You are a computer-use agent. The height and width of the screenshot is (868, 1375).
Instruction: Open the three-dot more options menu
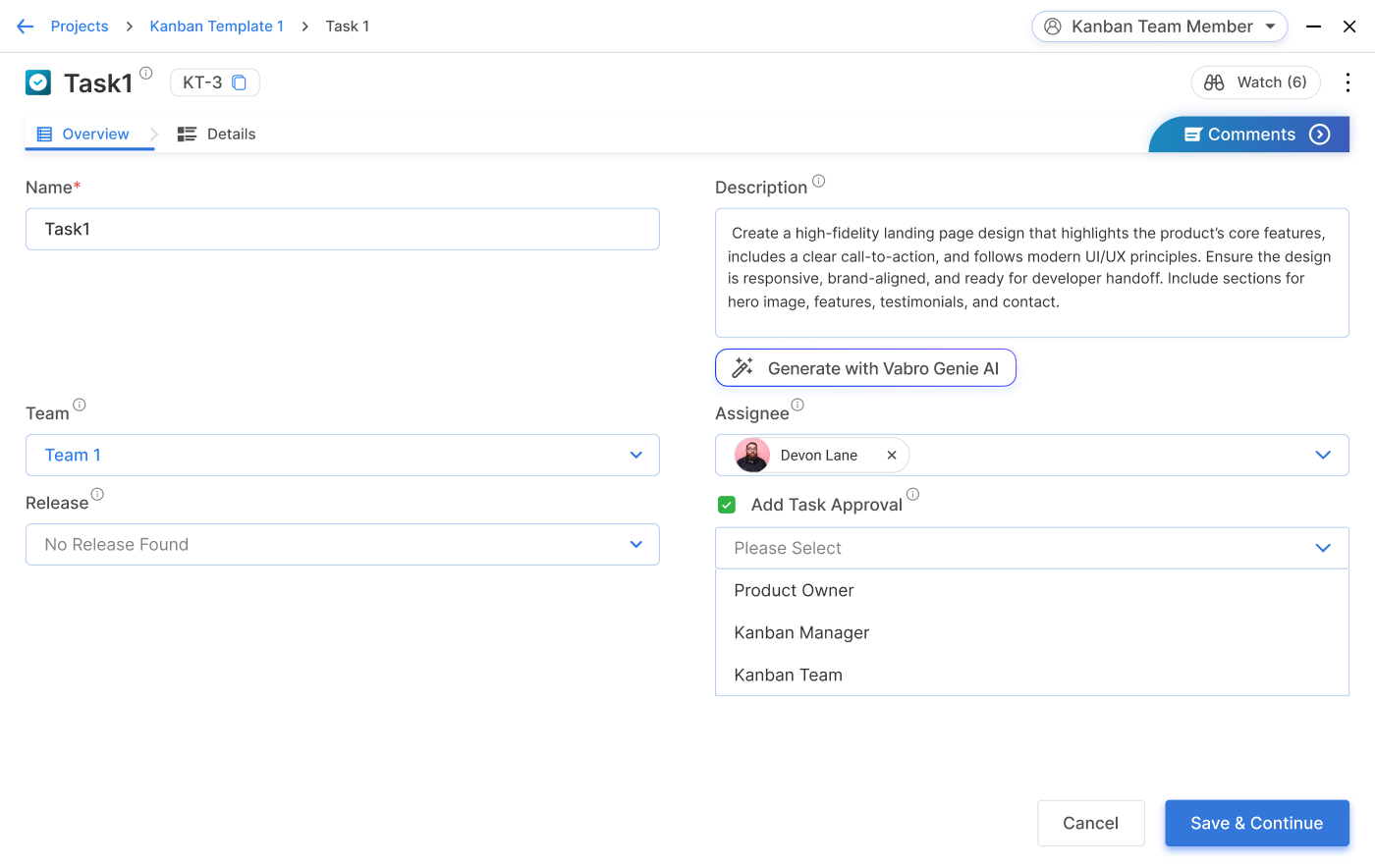point(1347,82)
